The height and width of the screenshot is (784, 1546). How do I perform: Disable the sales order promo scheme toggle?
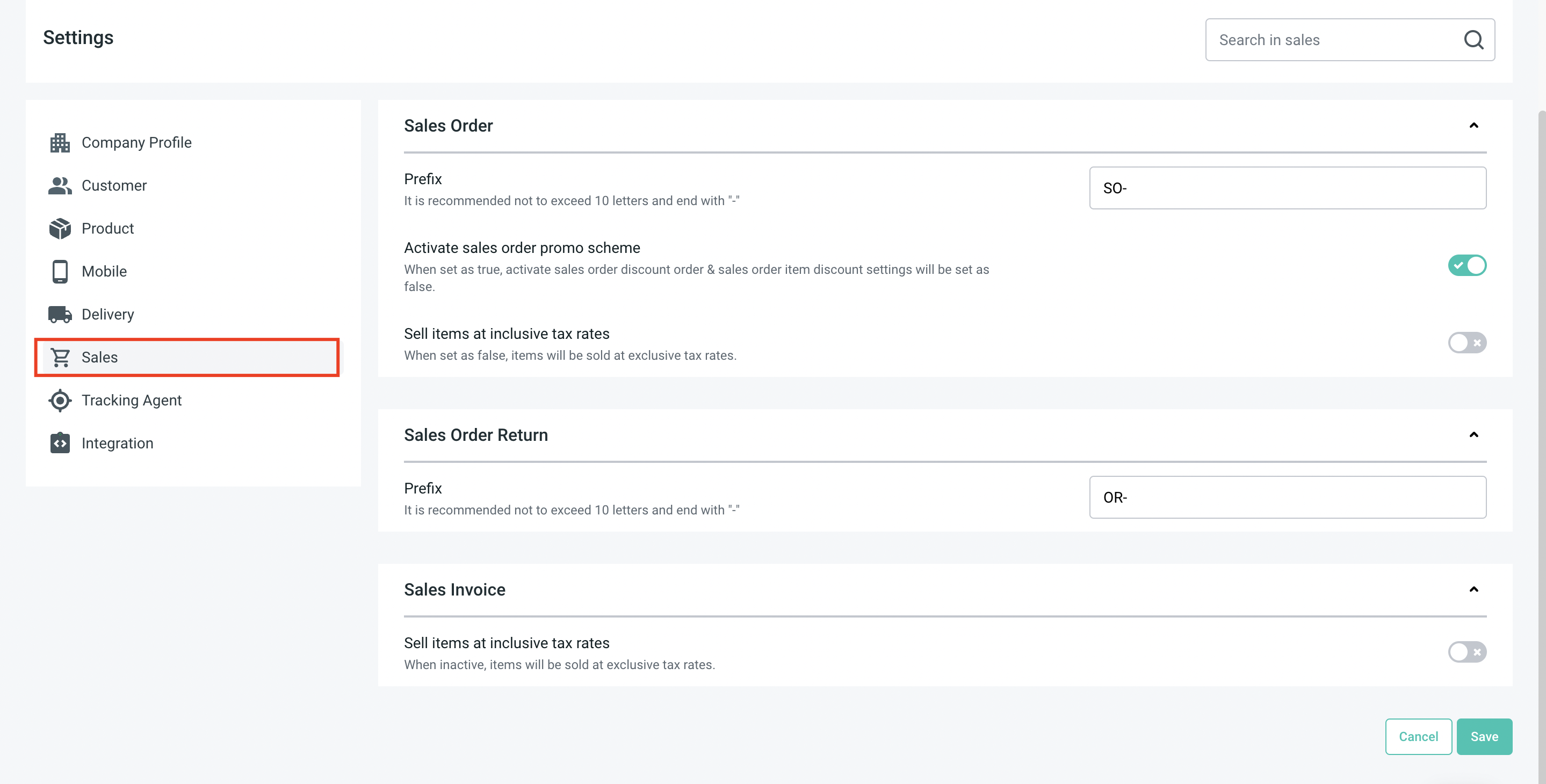[1467, 266]
